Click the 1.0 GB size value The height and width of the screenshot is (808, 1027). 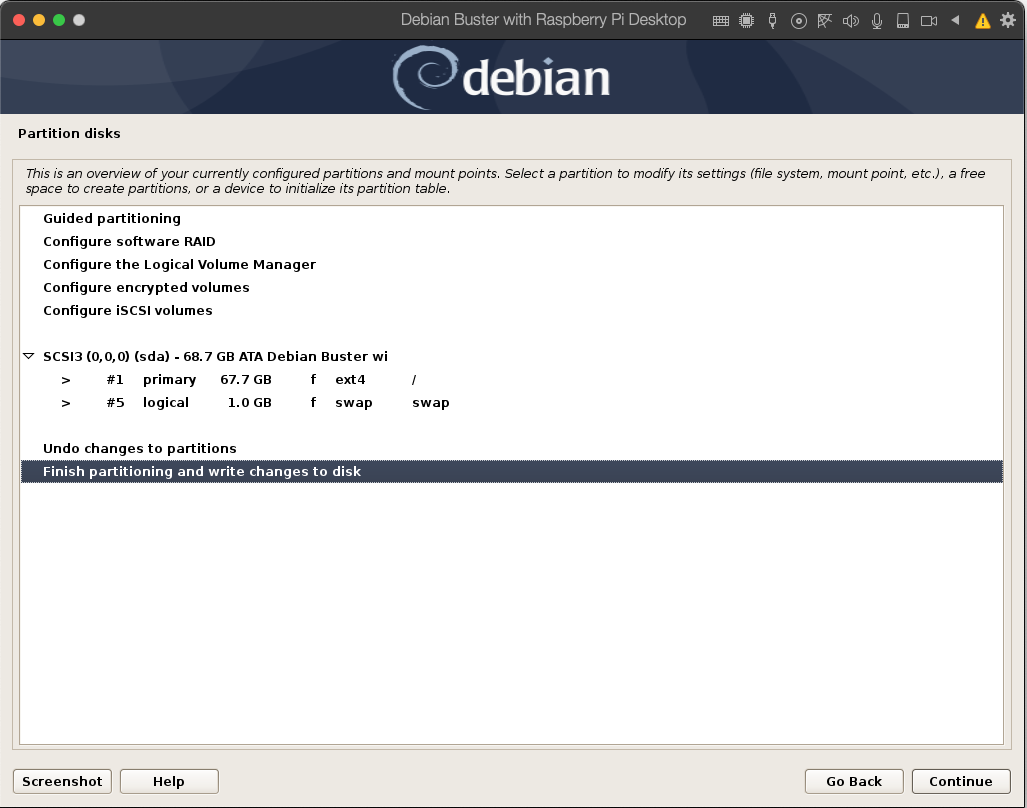tap(250, 402)
